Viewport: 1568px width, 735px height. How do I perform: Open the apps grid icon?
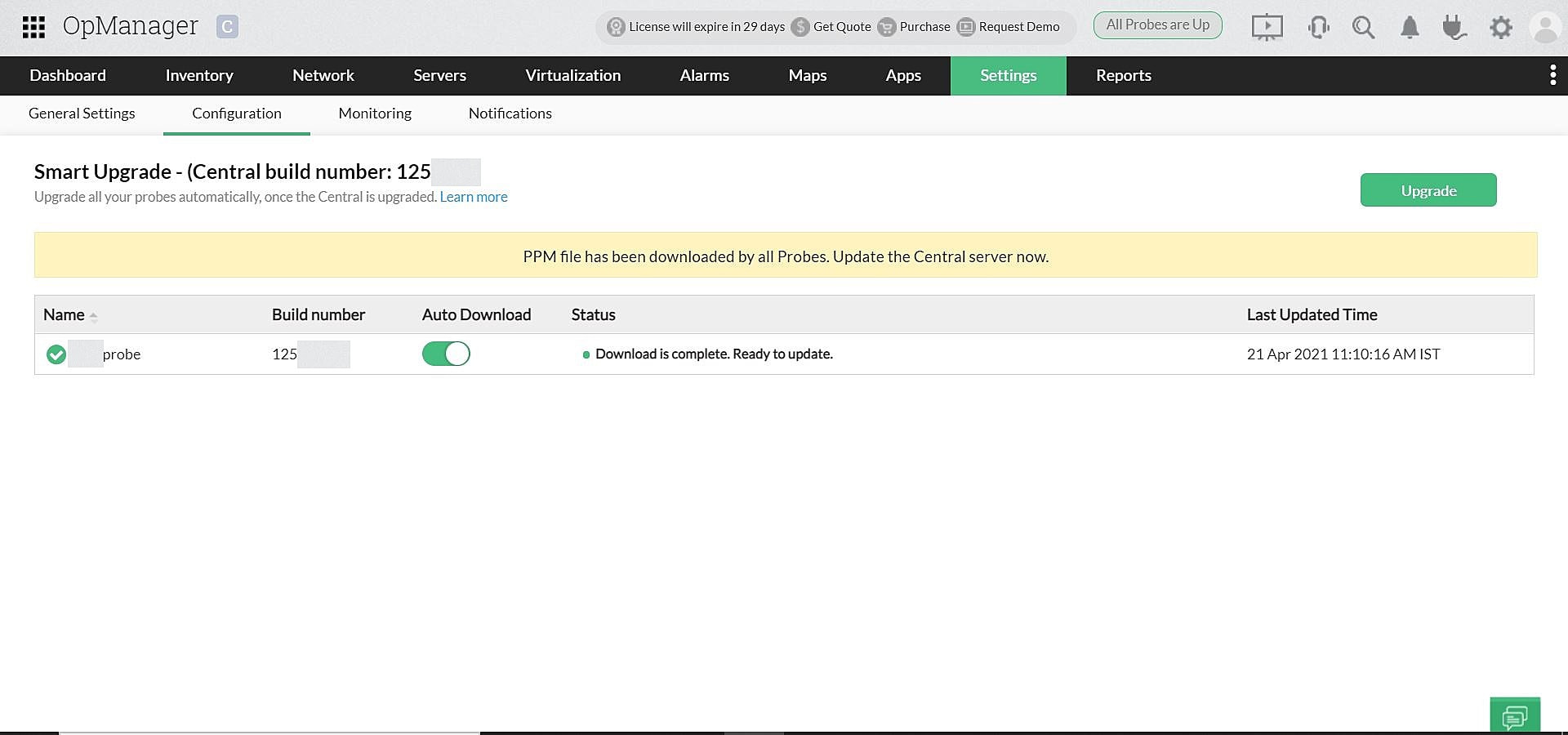[33, 27]
